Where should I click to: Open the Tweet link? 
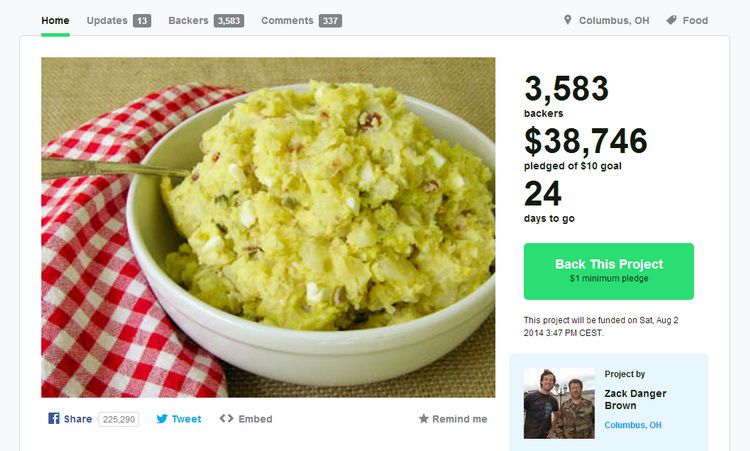click(179, 419)
